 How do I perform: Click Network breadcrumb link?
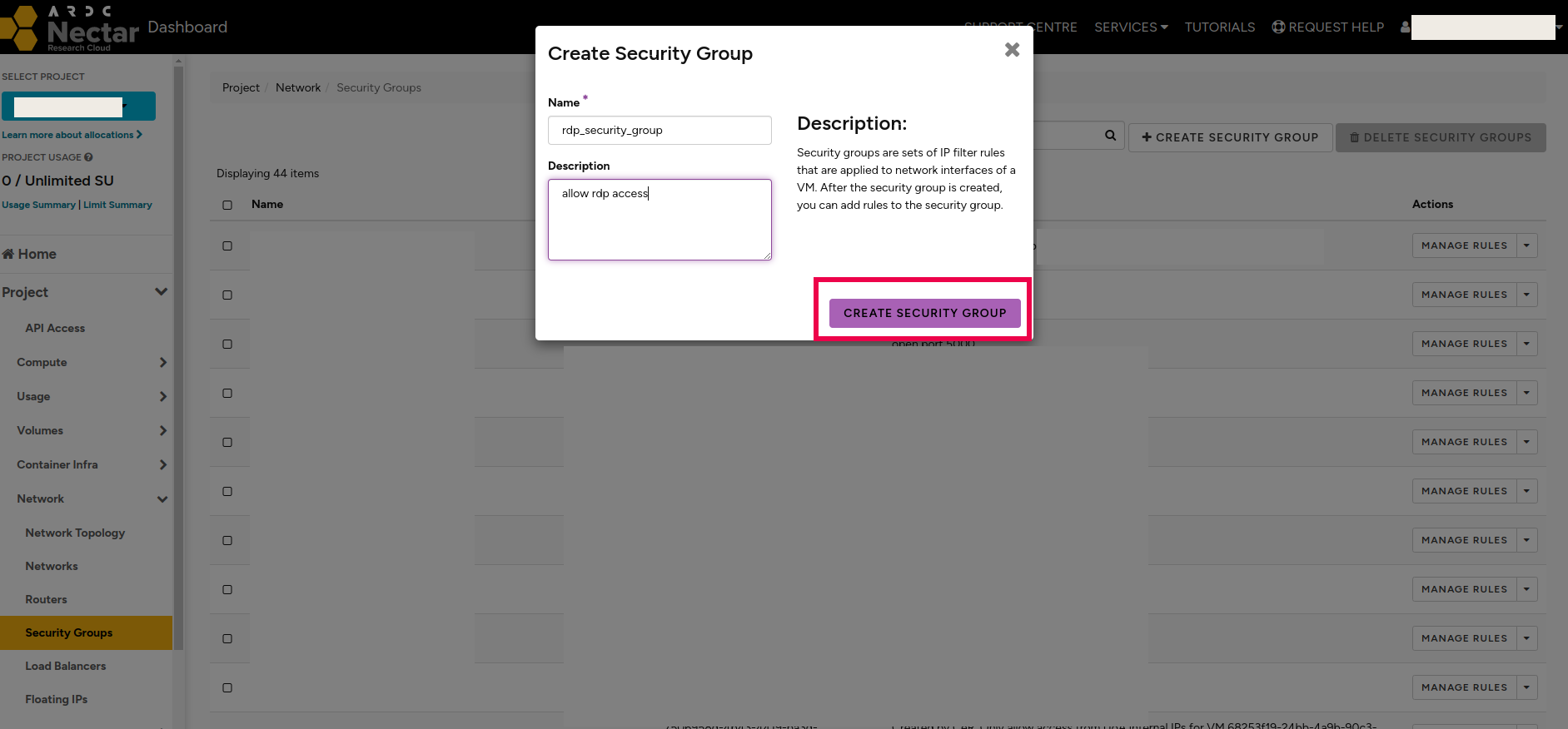(x=298, y=87)
